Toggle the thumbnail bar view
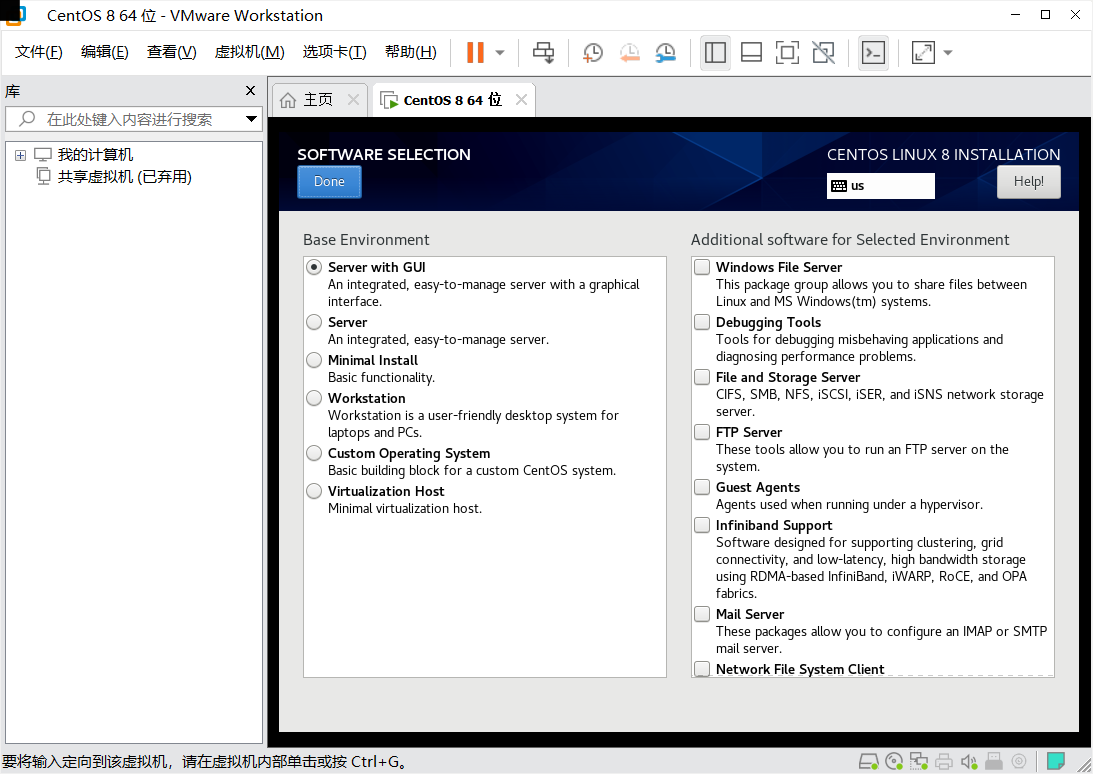Viewport: 1093px width, 774px height. point(751,52)
